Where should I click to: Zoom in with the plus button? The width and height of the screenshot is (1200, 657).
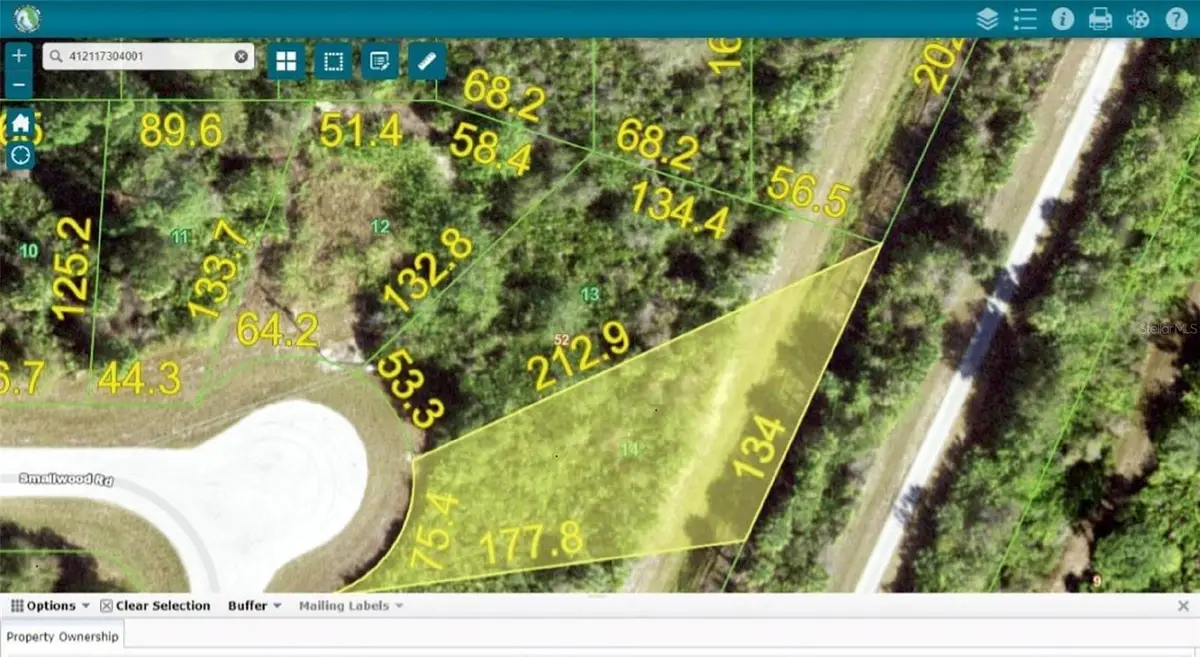pos(21,56)
